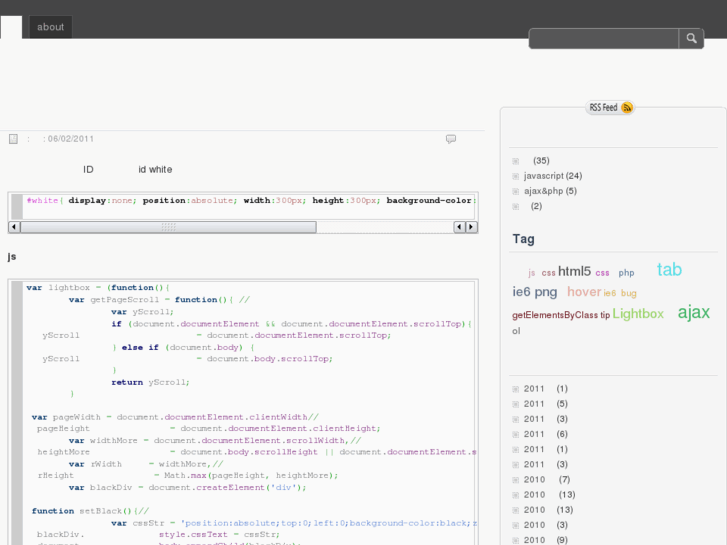The width and height of the screenshot is (727, 545).
Task: Click the hover tag link
Action: pos(583,292)
